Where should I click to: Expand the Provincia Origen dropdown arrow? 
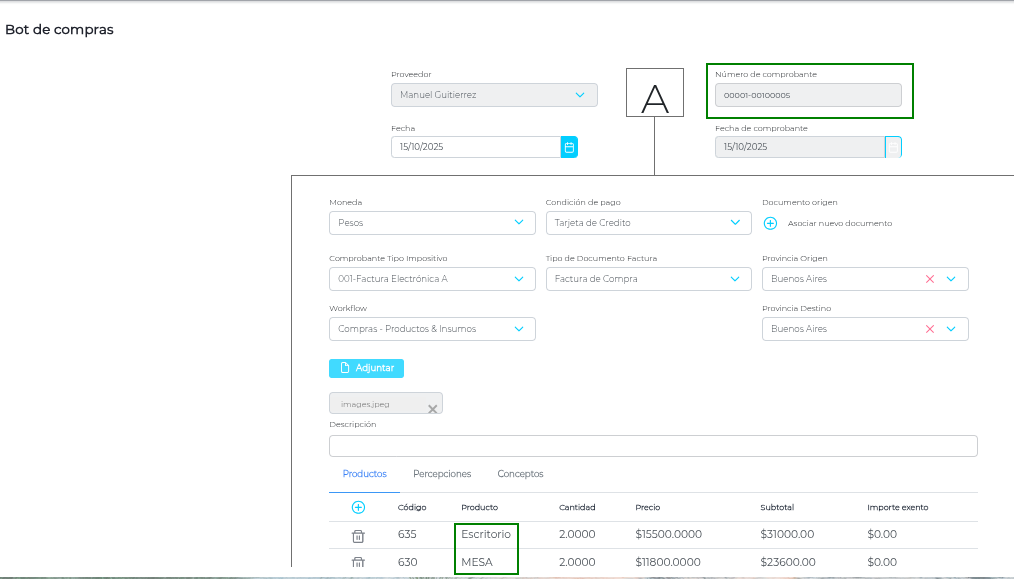click(951, 279)
